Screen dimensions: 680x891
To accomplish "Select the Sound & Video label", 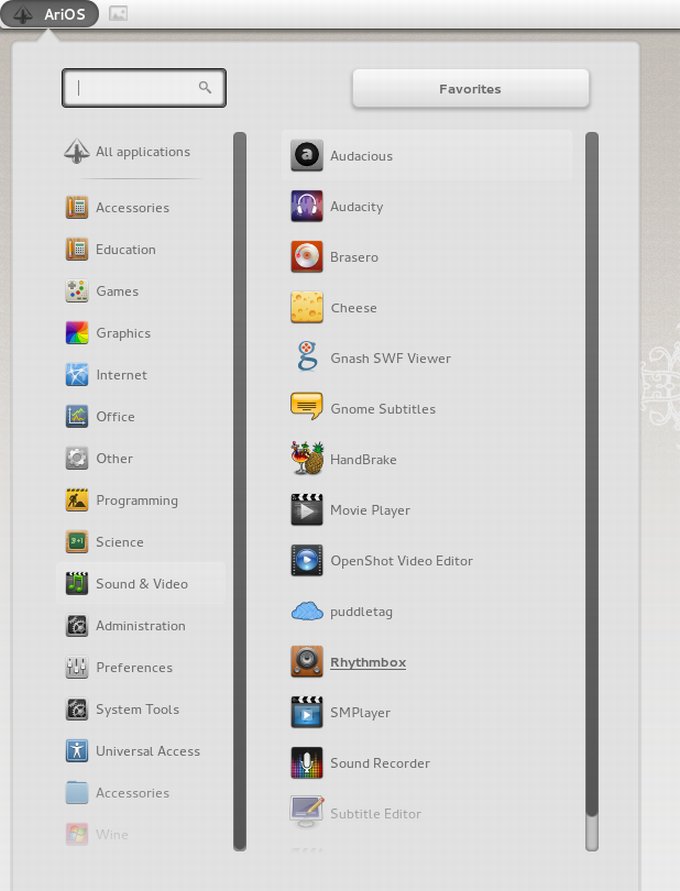I will pos(141,584).
